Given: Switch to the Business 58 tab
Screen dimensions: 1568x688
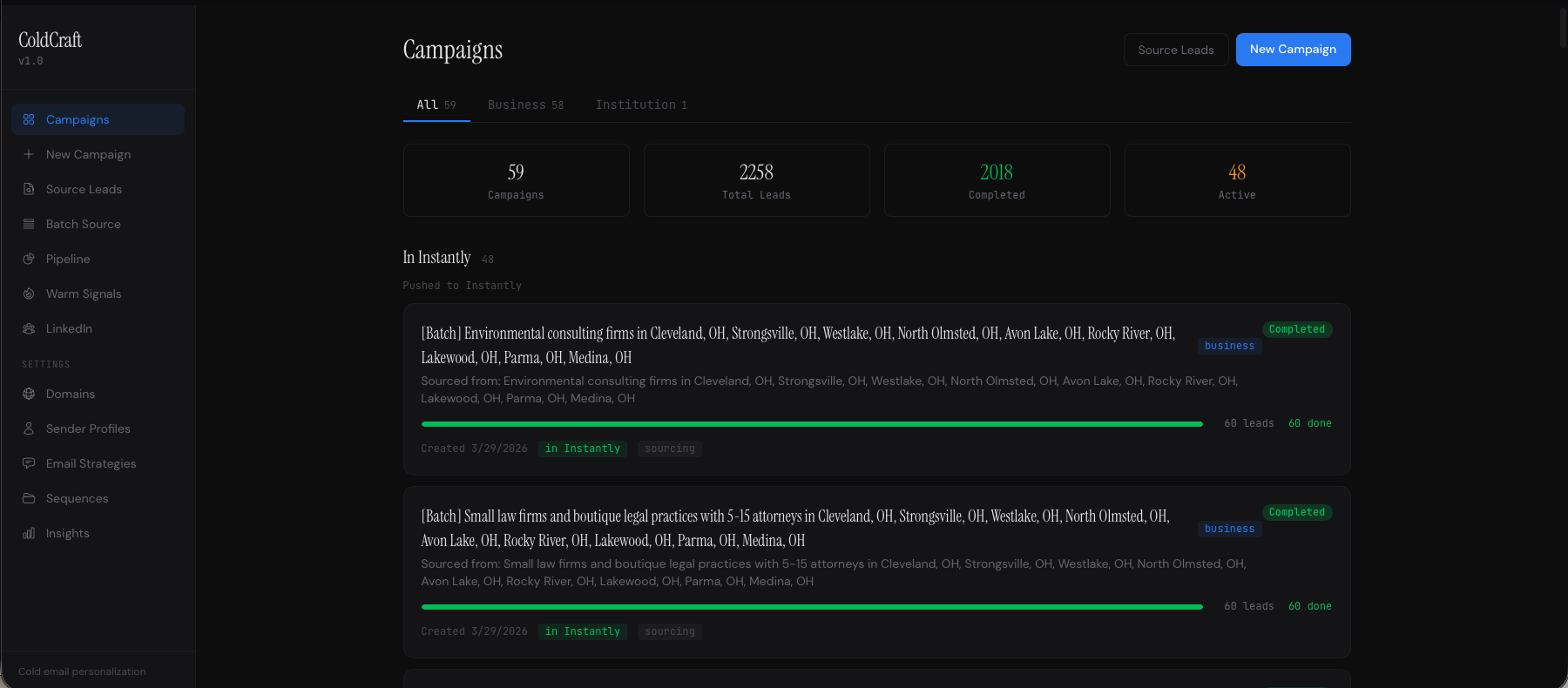Looking at the screenshot, I should 526,105.
